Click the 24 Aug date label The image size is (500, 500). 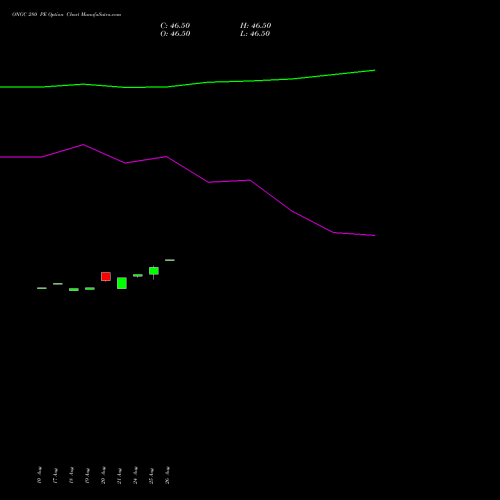pyautogui.click(x=135, y=475)
